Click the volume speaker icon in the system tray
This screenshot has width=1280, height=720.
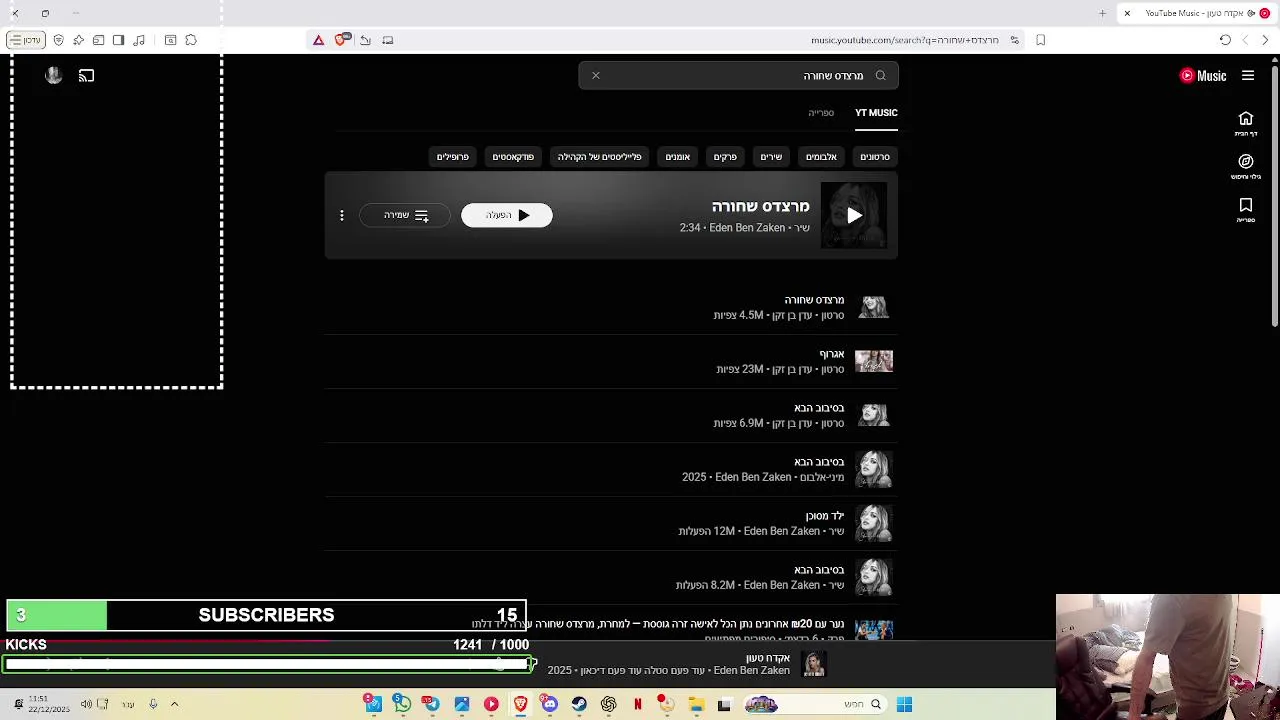click(86, 704)
